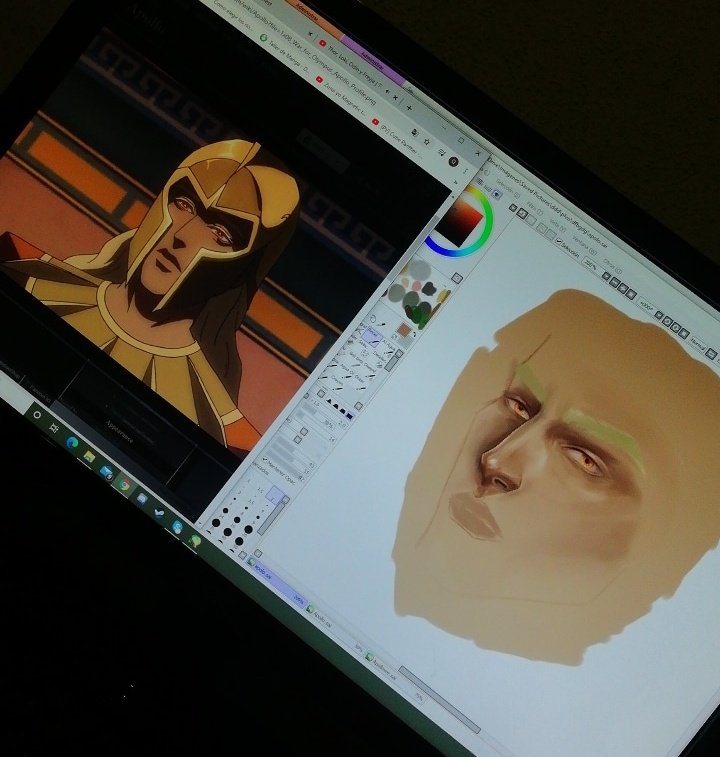This screenshot has height=757, width=720.
Task: Select the highlighted brush size preset
Action: click(x=275, y=495)
